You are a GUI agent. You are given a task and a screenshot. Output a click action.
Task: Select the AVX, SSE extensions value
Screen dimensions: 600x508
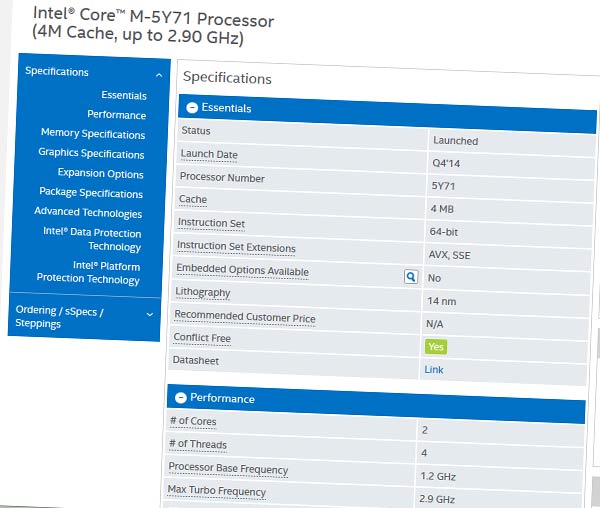pos(450,255)
